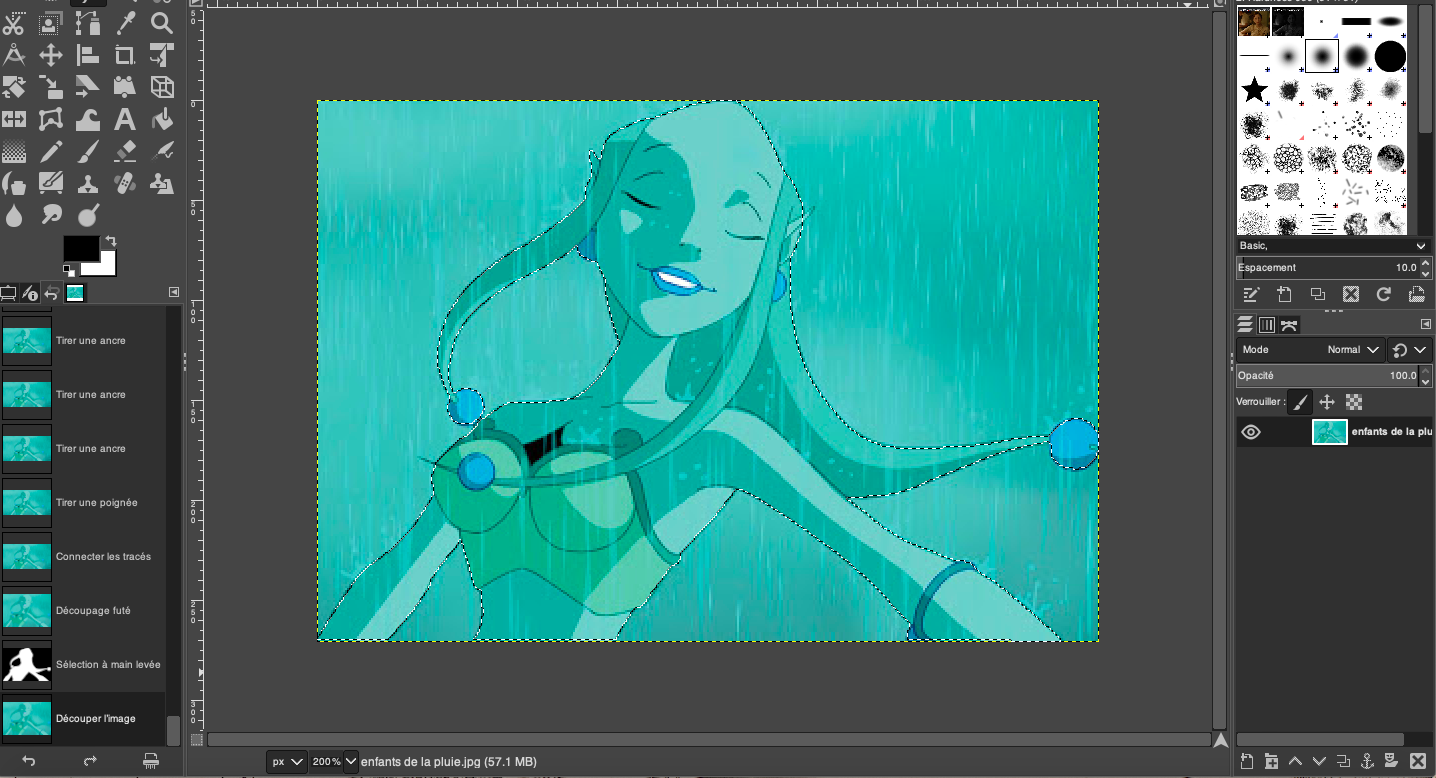Select the Gradient tool
The width and height of the screenshot is (1436, 778).
click(14, 152)
